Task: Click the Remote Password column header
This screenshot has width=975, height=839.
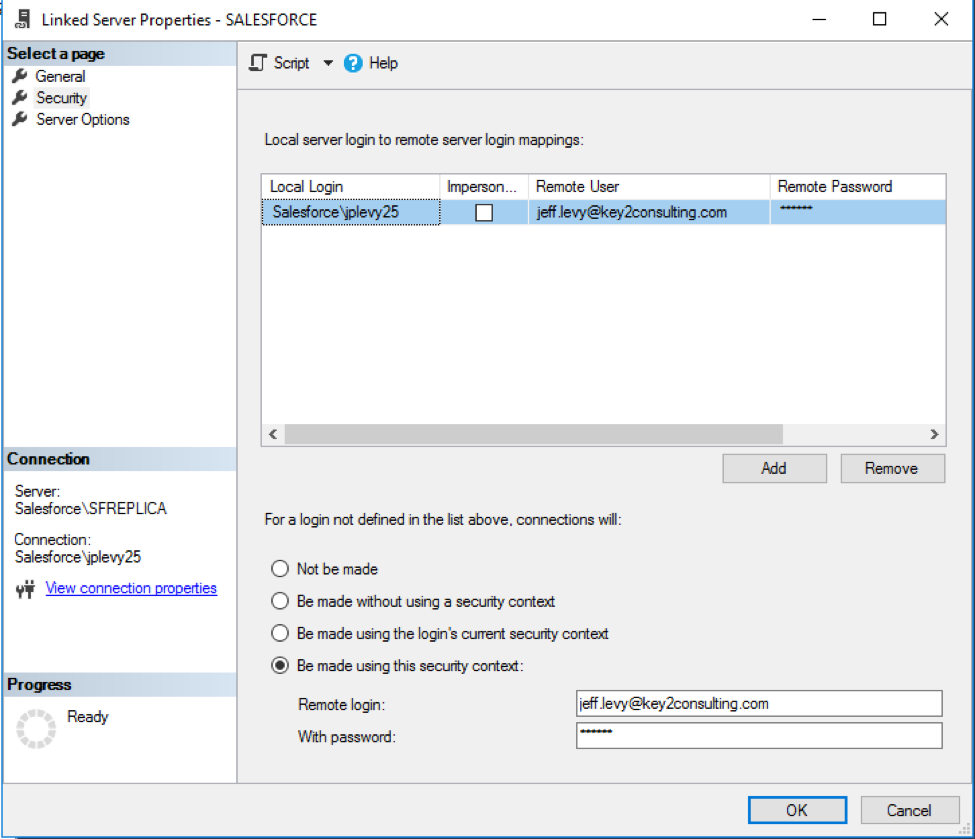Action: point(858,187)
